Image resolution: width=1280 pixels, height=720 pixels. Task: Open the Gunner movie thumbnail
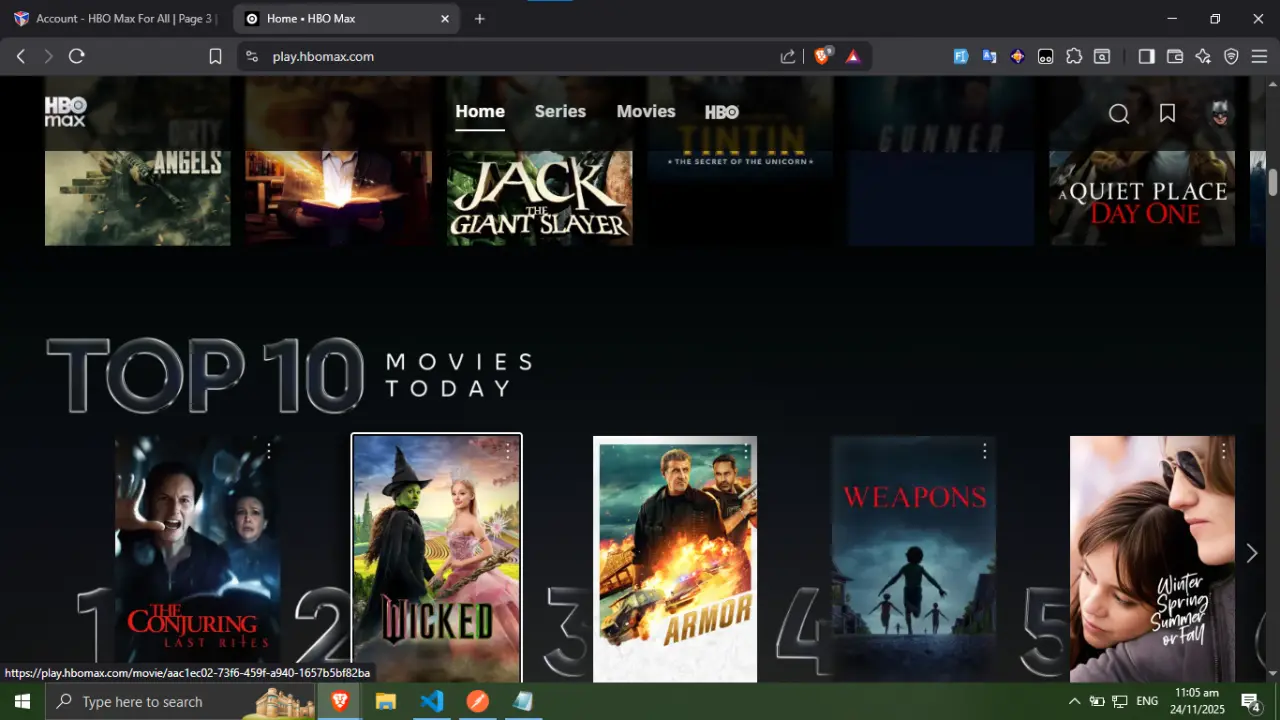click(x=941, y=198)
